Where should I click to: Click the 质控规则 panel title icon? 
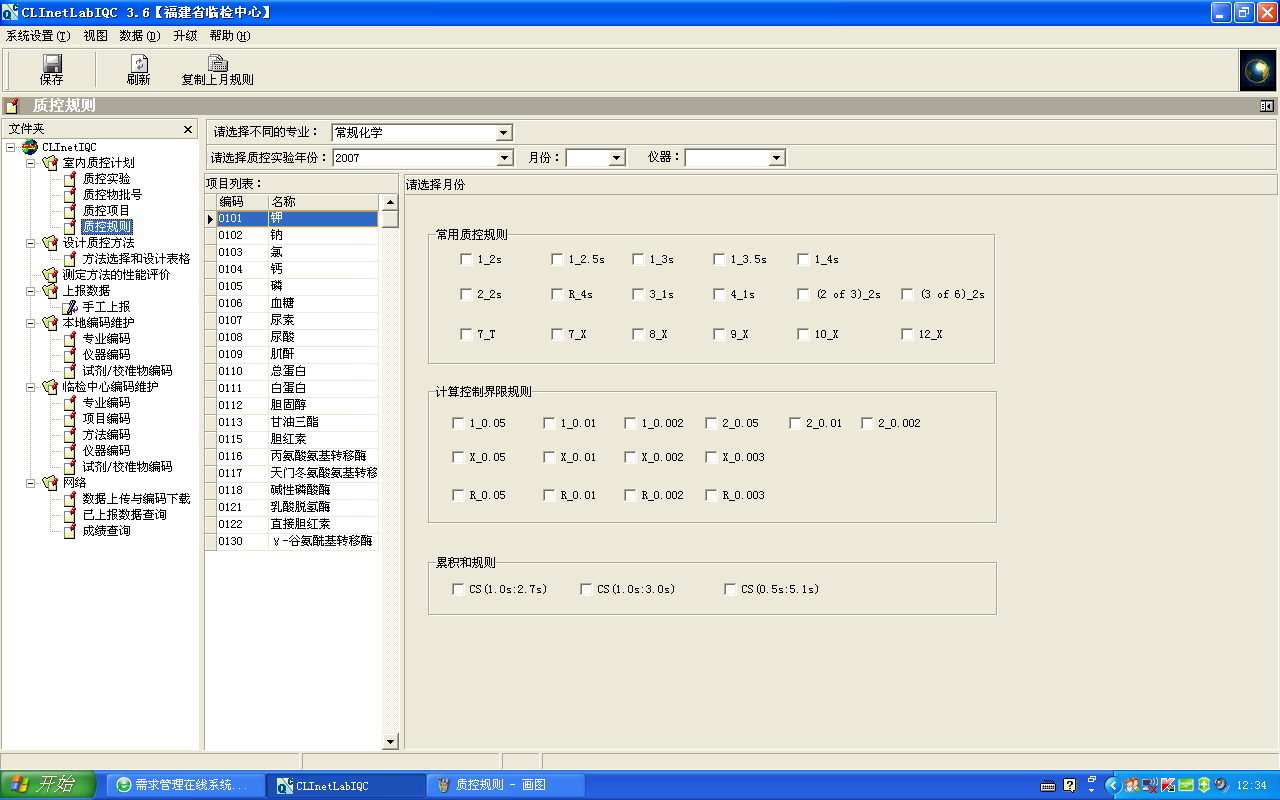click(12, 106)
